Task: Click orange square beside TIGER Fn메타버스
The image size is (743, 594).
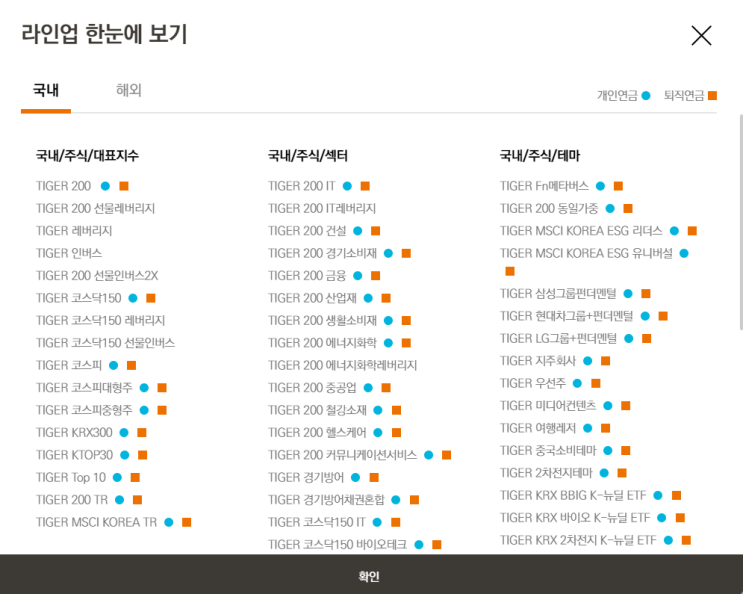Action: tap(618, 186)
